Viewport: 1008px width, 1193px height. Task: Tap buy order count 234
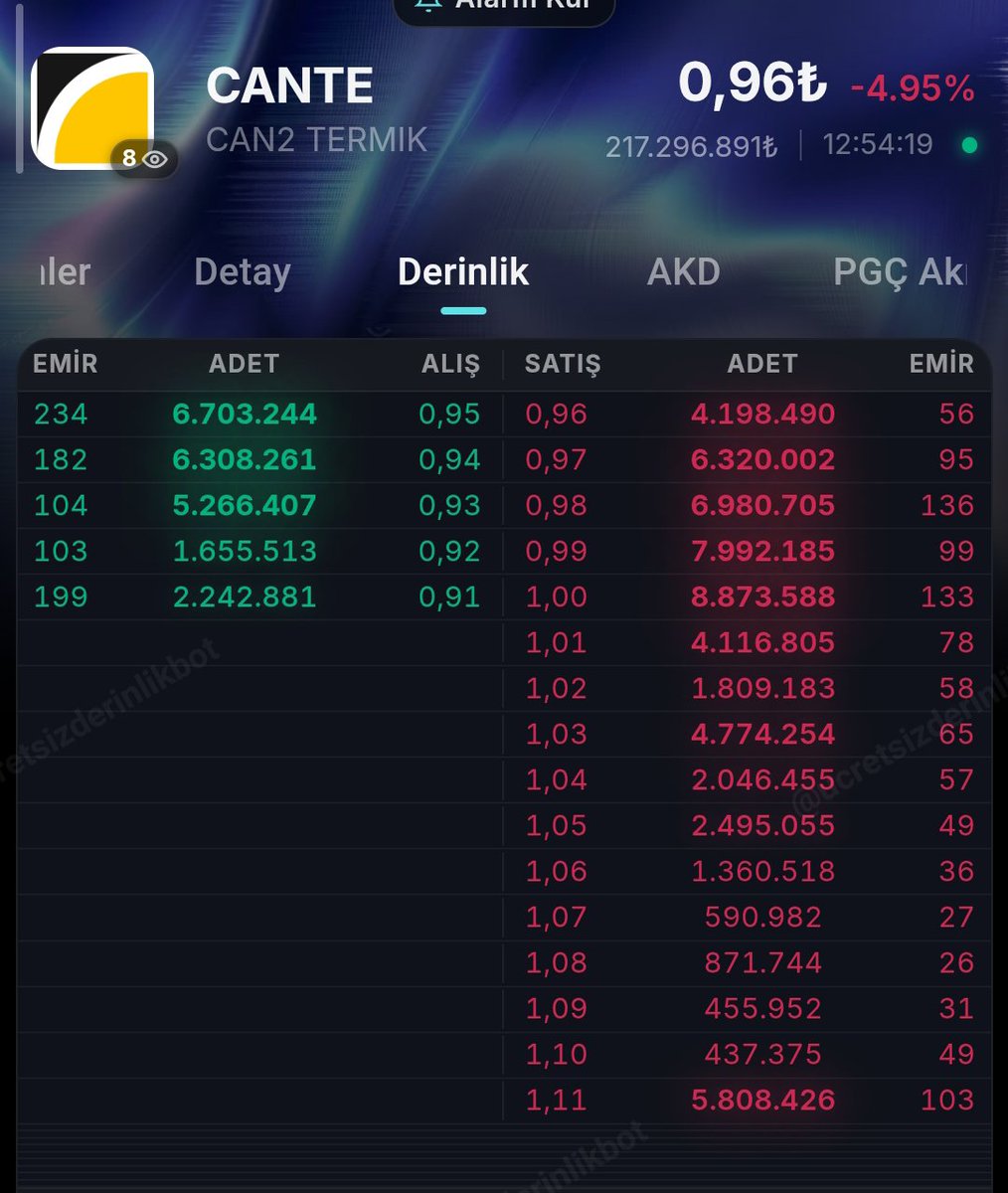click(x=61, y=414)
